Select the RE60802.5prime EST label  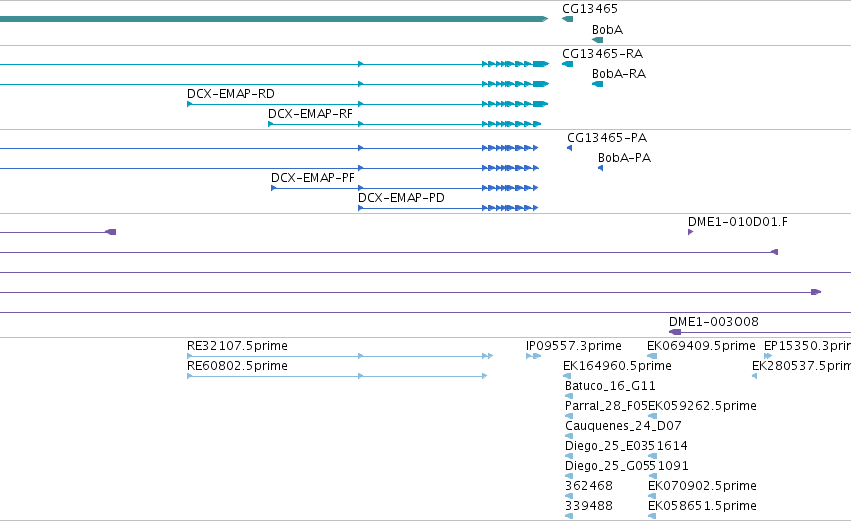coord(237,366)
